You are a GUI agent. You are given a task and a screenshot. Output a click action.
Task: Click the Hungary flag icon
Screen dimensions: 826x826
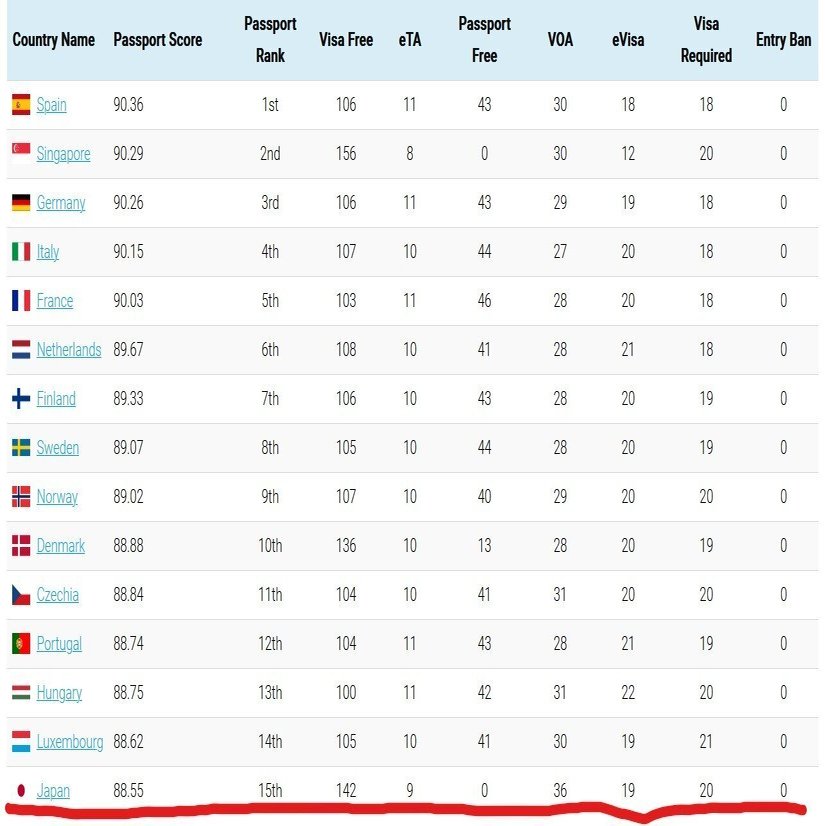21,692
